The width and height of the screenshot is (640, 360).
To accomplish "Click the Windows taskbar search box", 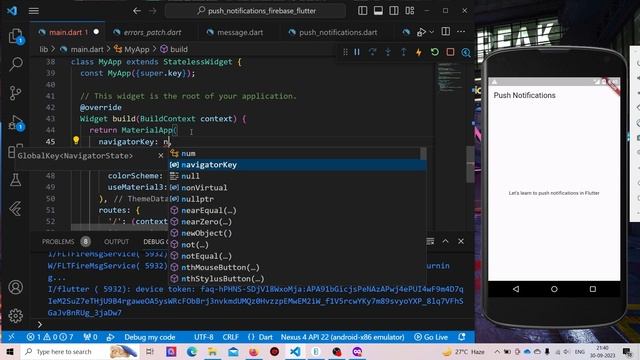I will click(x=80, y=351).
